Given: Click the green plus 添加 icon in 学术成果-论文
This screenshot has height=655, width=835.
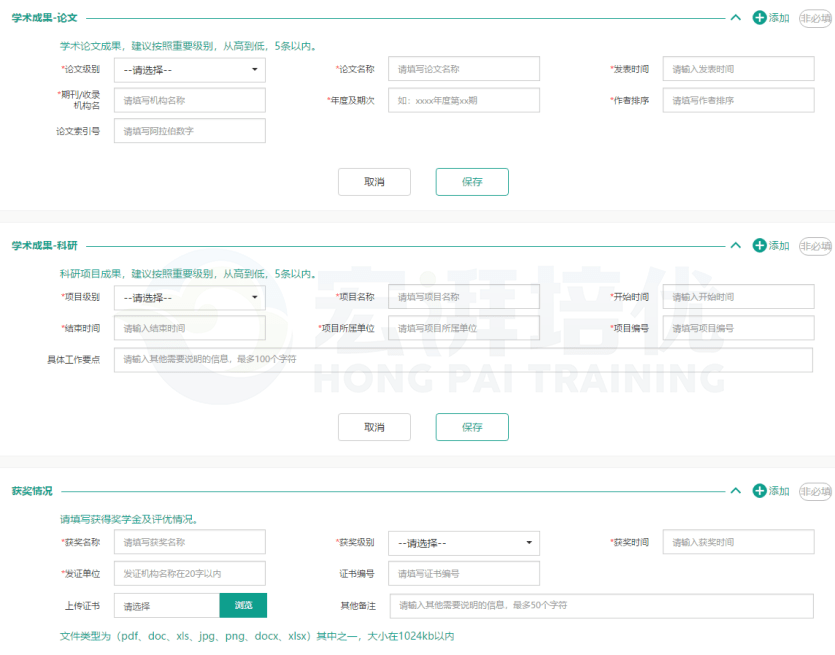Looking at the screenshot, I should point(759,18).
